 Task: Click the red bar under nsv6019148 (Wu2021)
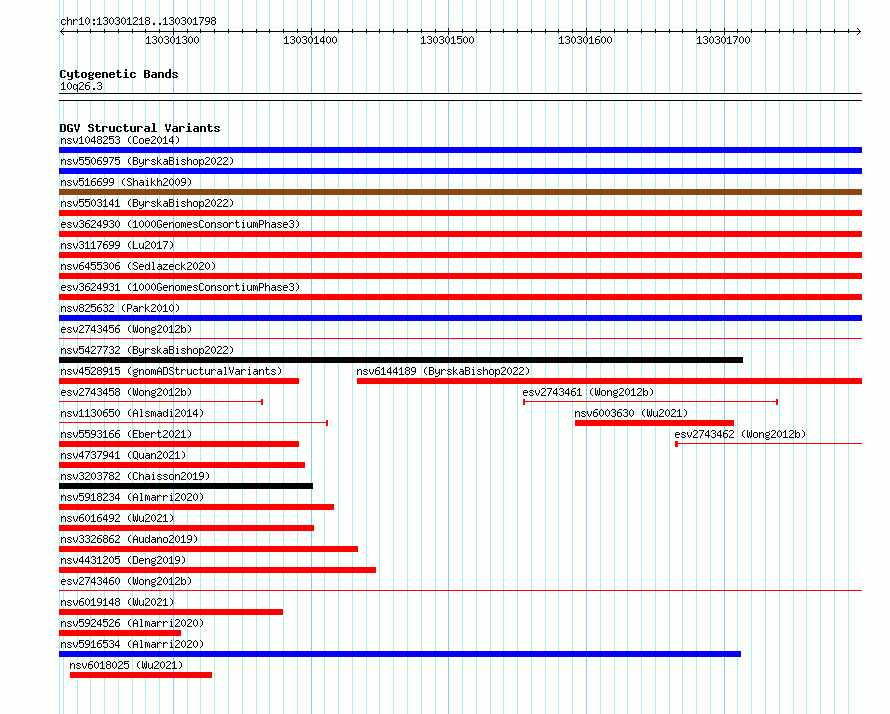[x=171, y=612]
